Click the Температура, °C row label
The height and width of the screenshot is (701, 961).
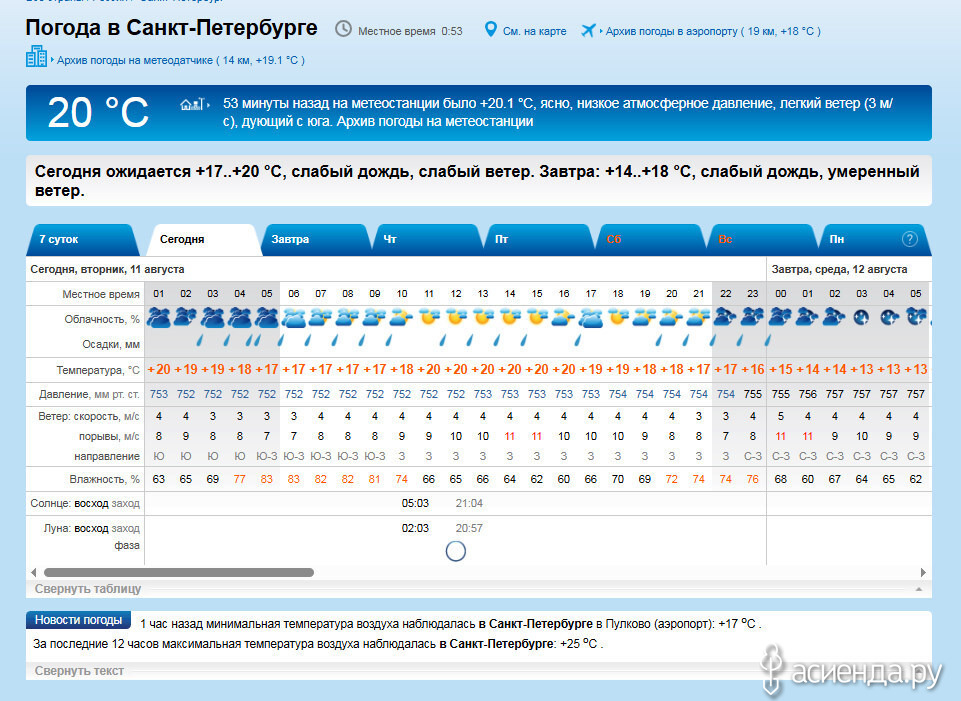tap(98, 370)
